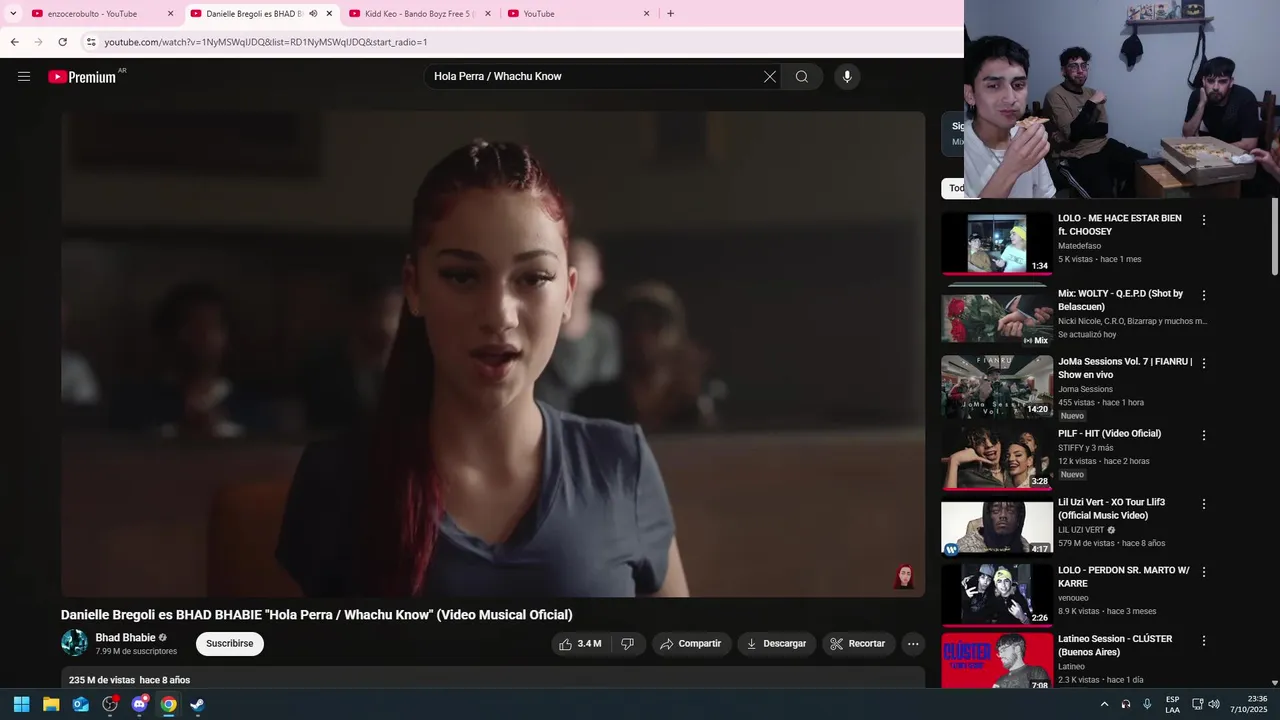Mute the Danielle Bregoli tab audio
The width and height of the screenshot is (1280, 720).
pyautogui.click(x=313, y=14)
